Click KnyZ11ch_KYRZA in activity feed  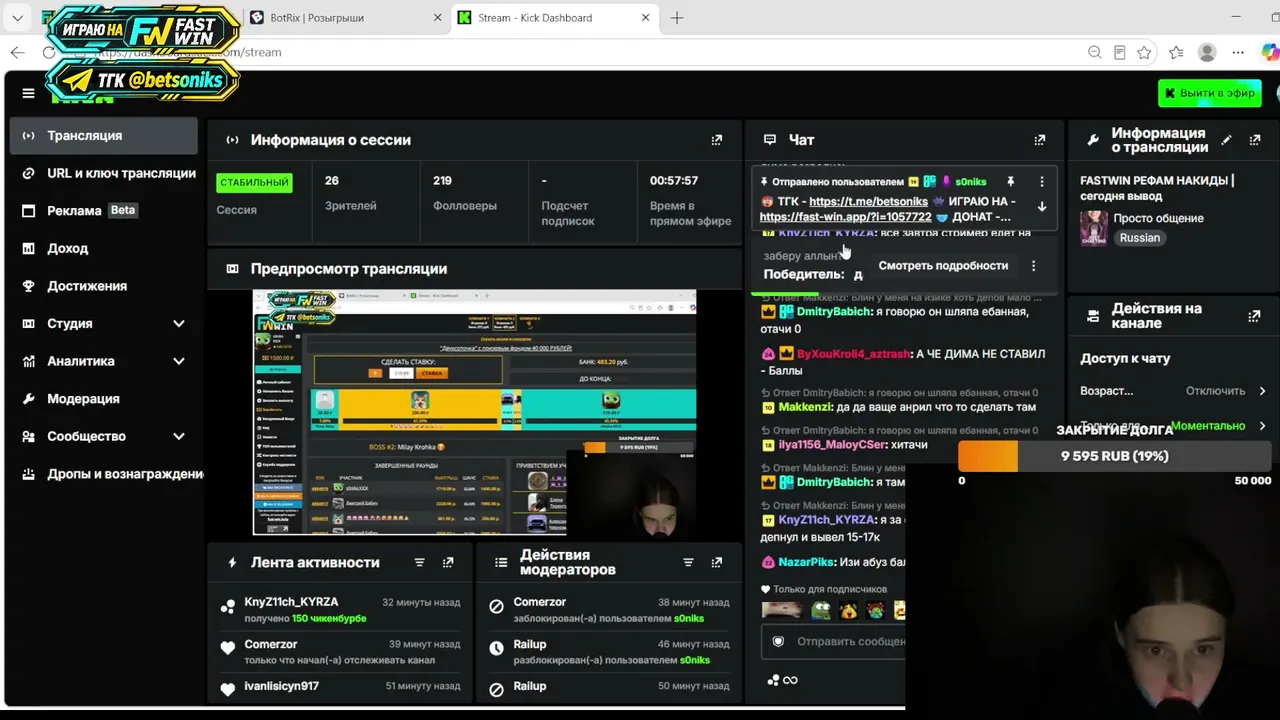(x=292, y=602)
